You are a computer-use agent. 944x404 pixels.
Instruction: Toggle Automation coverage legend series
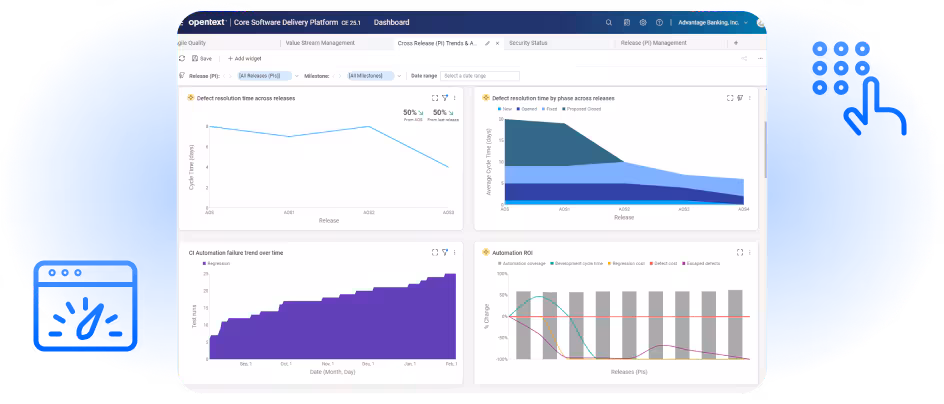click(521, 263)
